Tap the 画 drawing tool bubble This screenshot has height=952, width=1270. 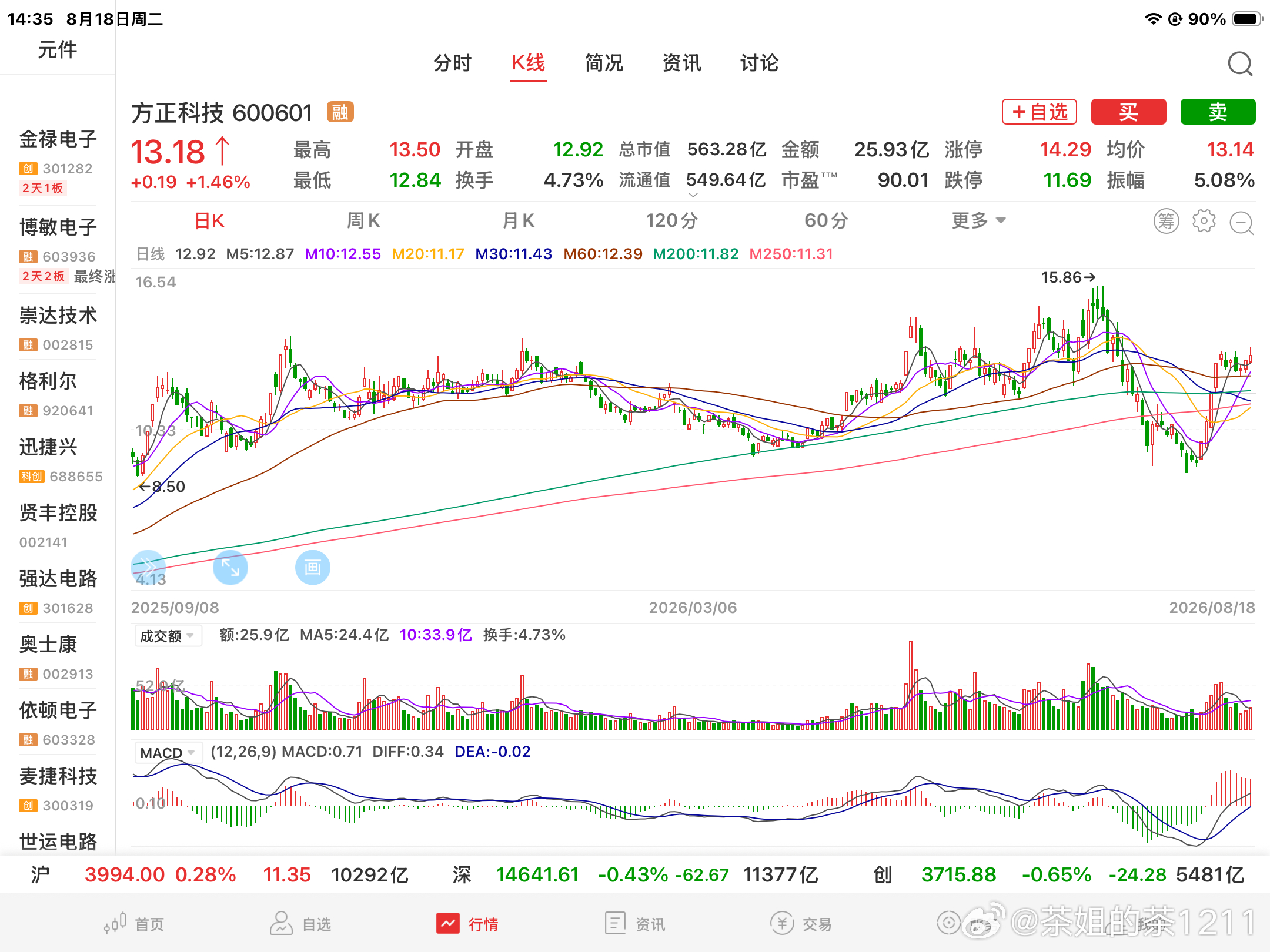click(312, 568)
